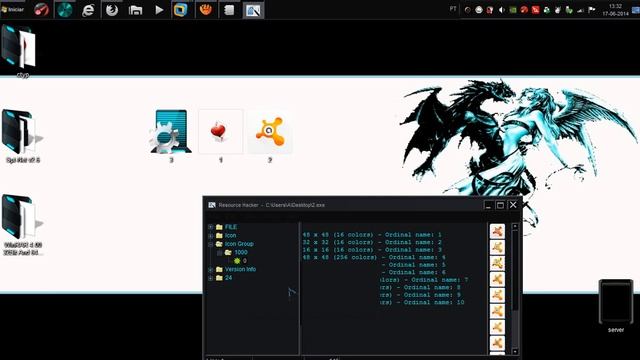Select the FILE folder in the tree
640x360 pixels.
pyautogui.click(x=227, y=227)
